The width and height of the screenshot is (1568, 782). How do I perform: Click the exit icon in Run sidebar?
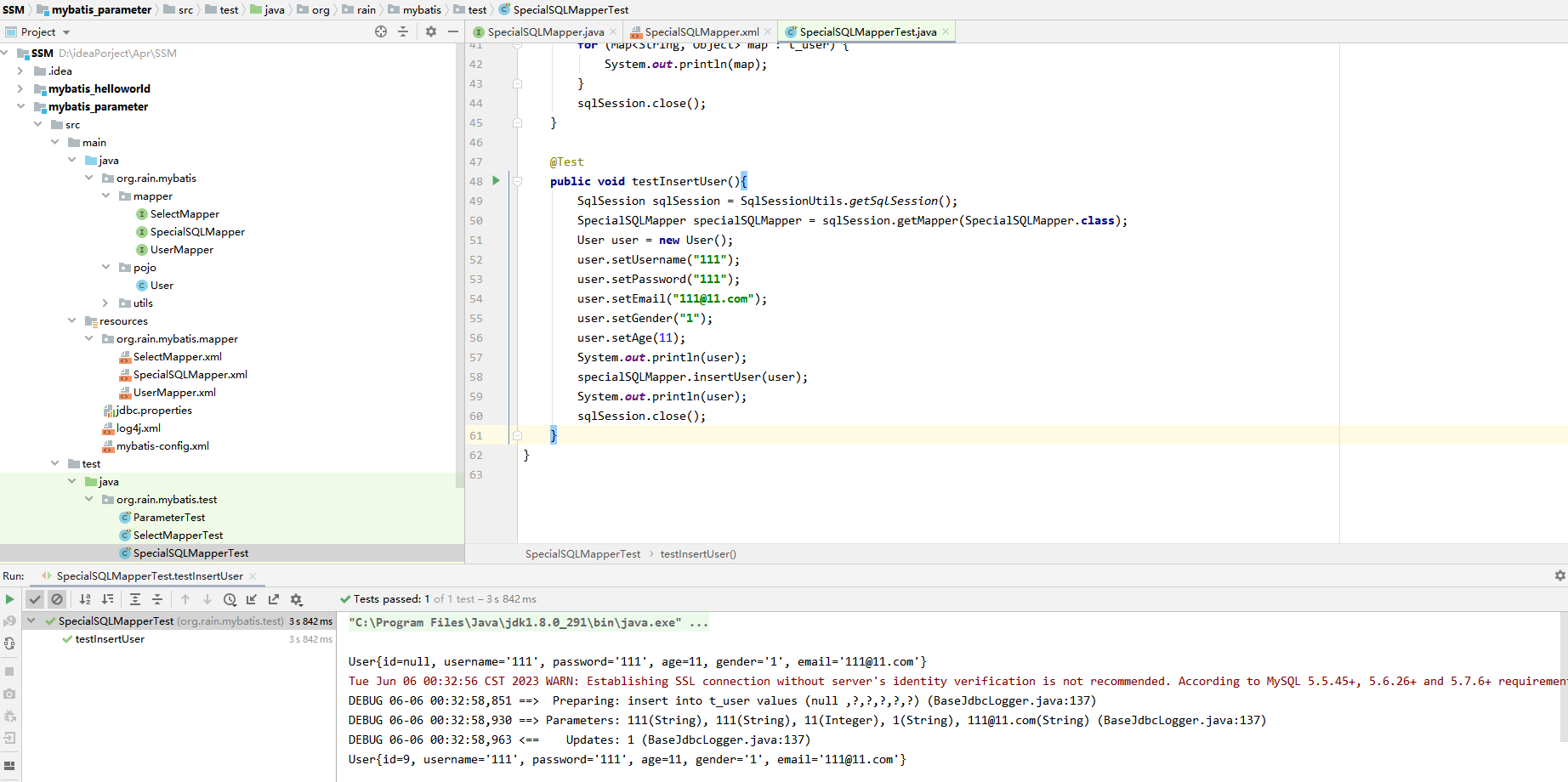click(x=10, y=738)
